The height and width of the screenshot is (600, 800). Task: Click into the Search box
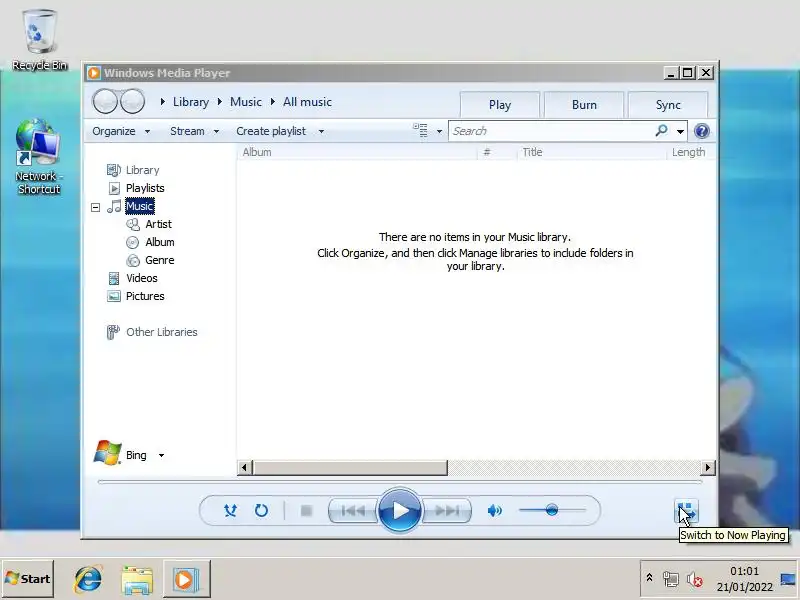tap(551, 131)
